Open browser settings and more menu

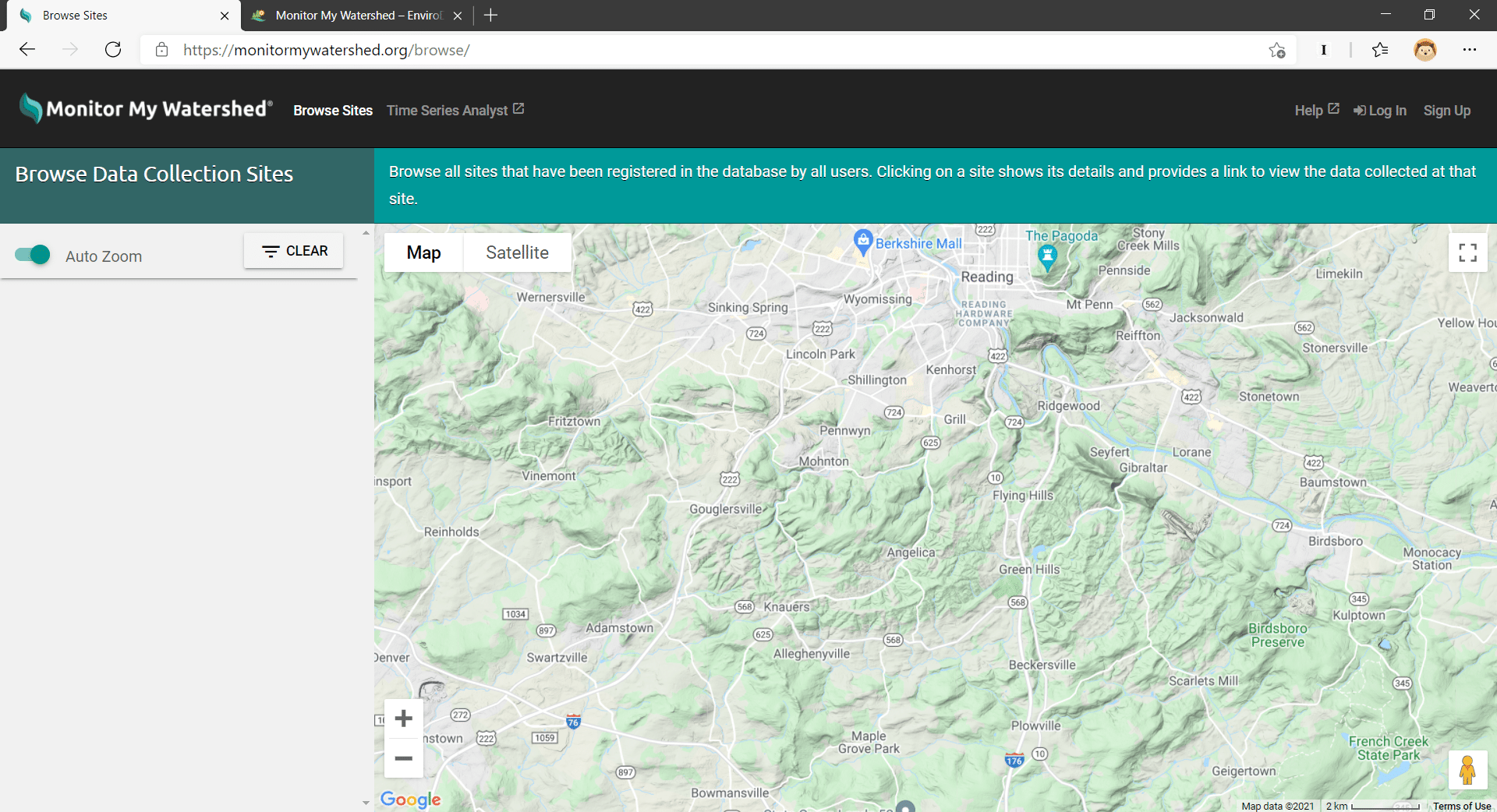(1470, 50)
